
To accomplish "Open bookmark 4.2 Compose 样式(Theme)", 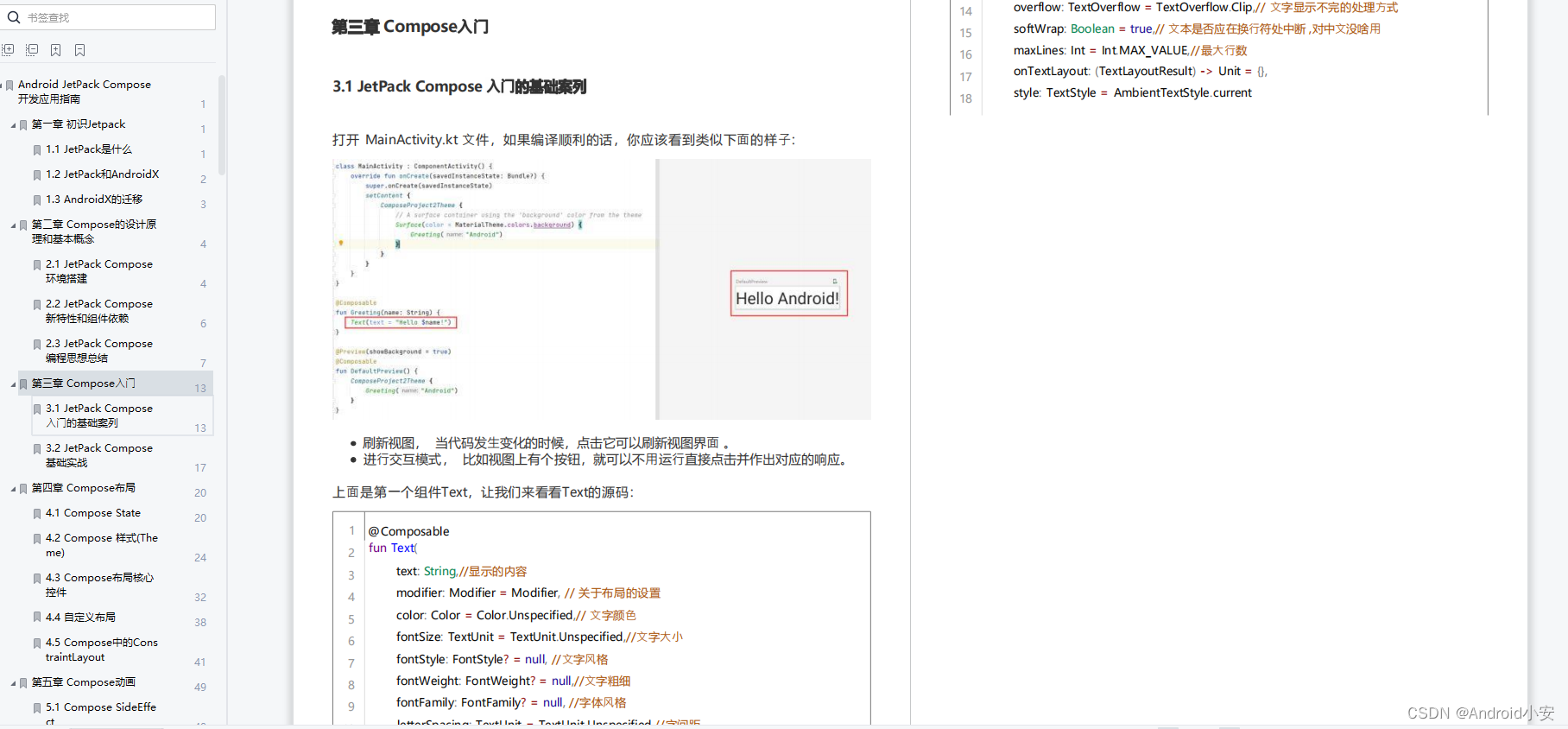I will [102, 545].
